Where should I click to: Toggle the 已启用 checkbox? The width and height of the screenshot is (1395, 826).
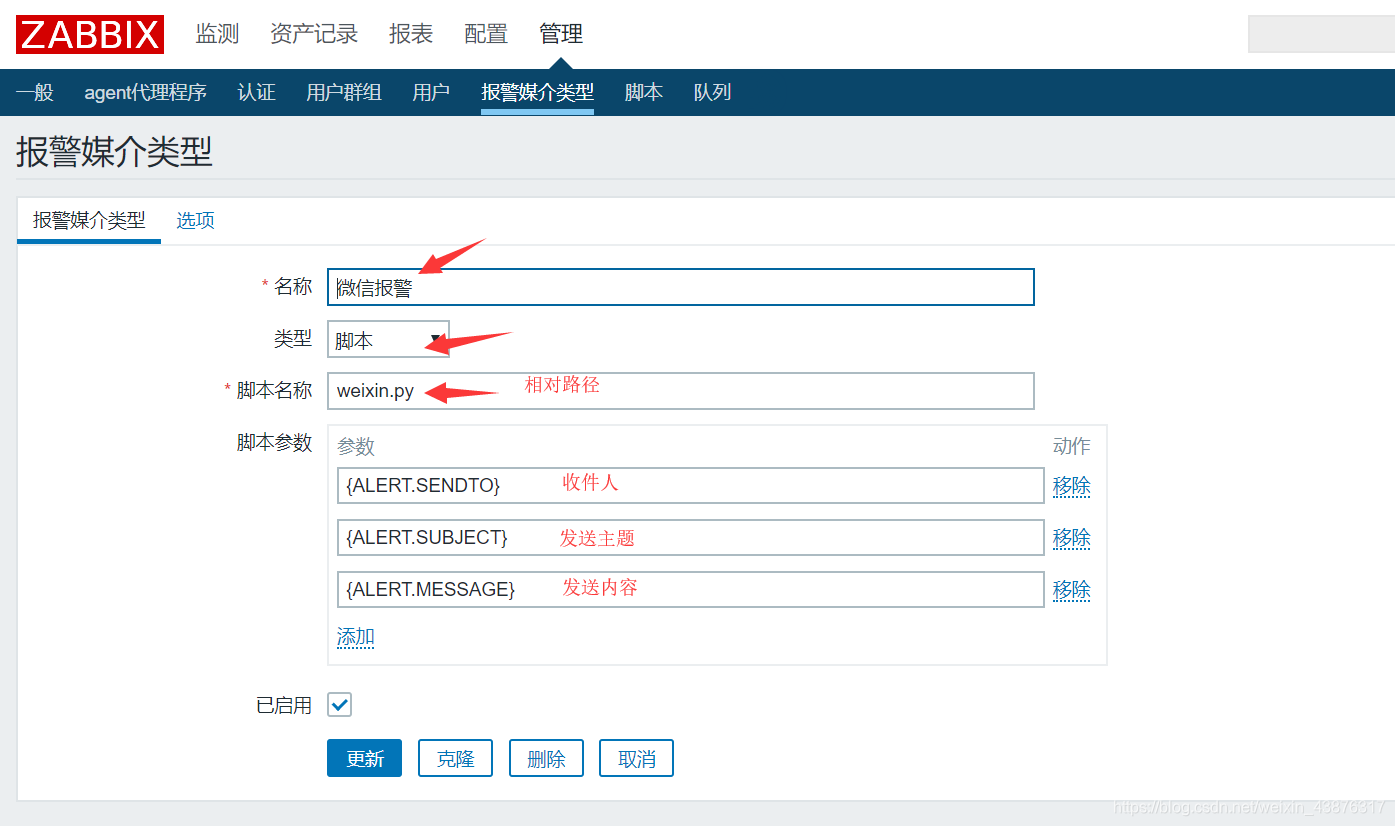[340, 705]
